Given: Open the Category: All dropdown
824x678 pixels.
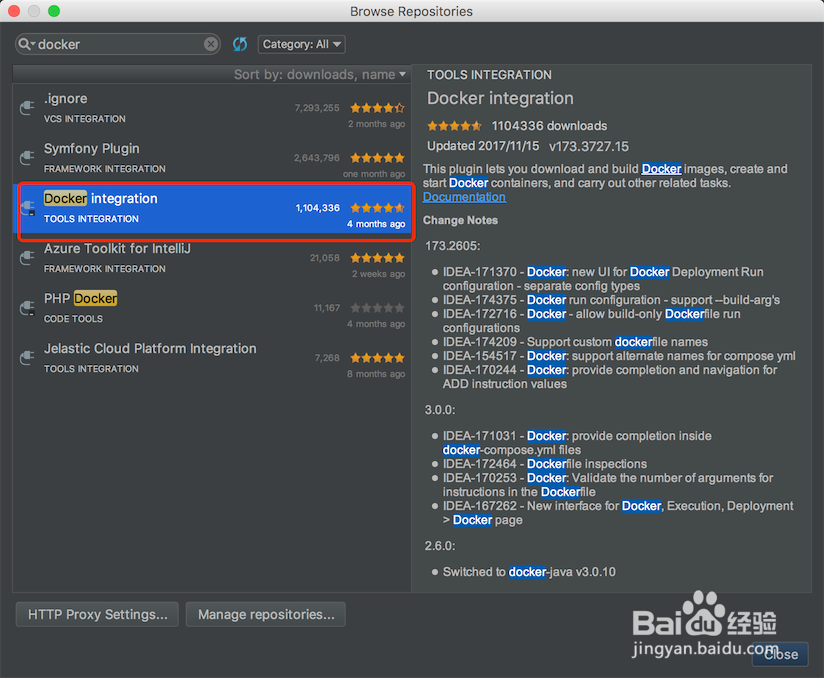Looking at the screenshot, I should pyautogui.click(x=301, y=44).
